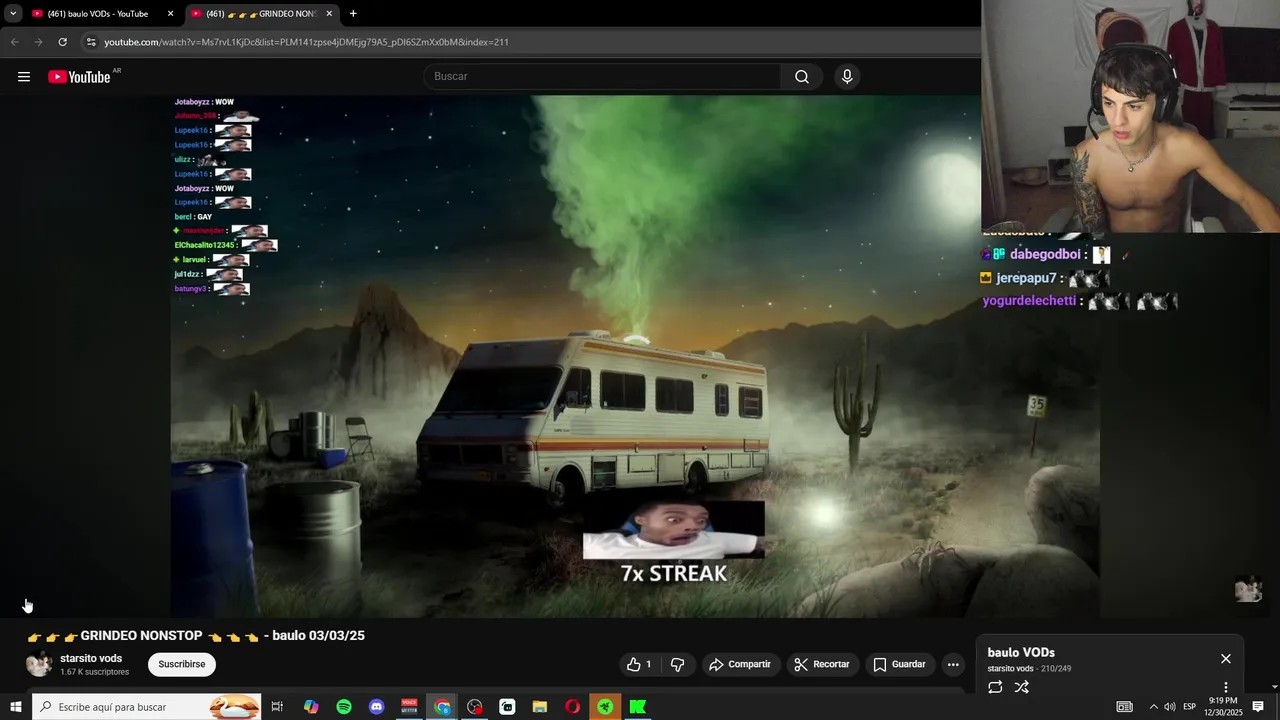
Task: Open new browser tab with plus
Action: (353, 14)
